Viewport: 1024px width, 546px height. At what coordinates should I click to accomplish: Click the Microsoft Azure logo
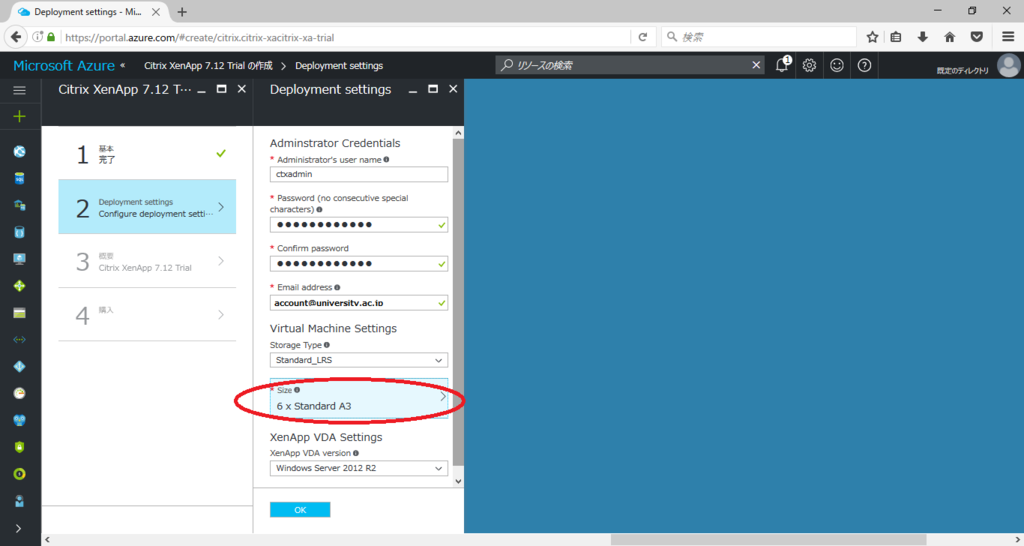point(64,65)
